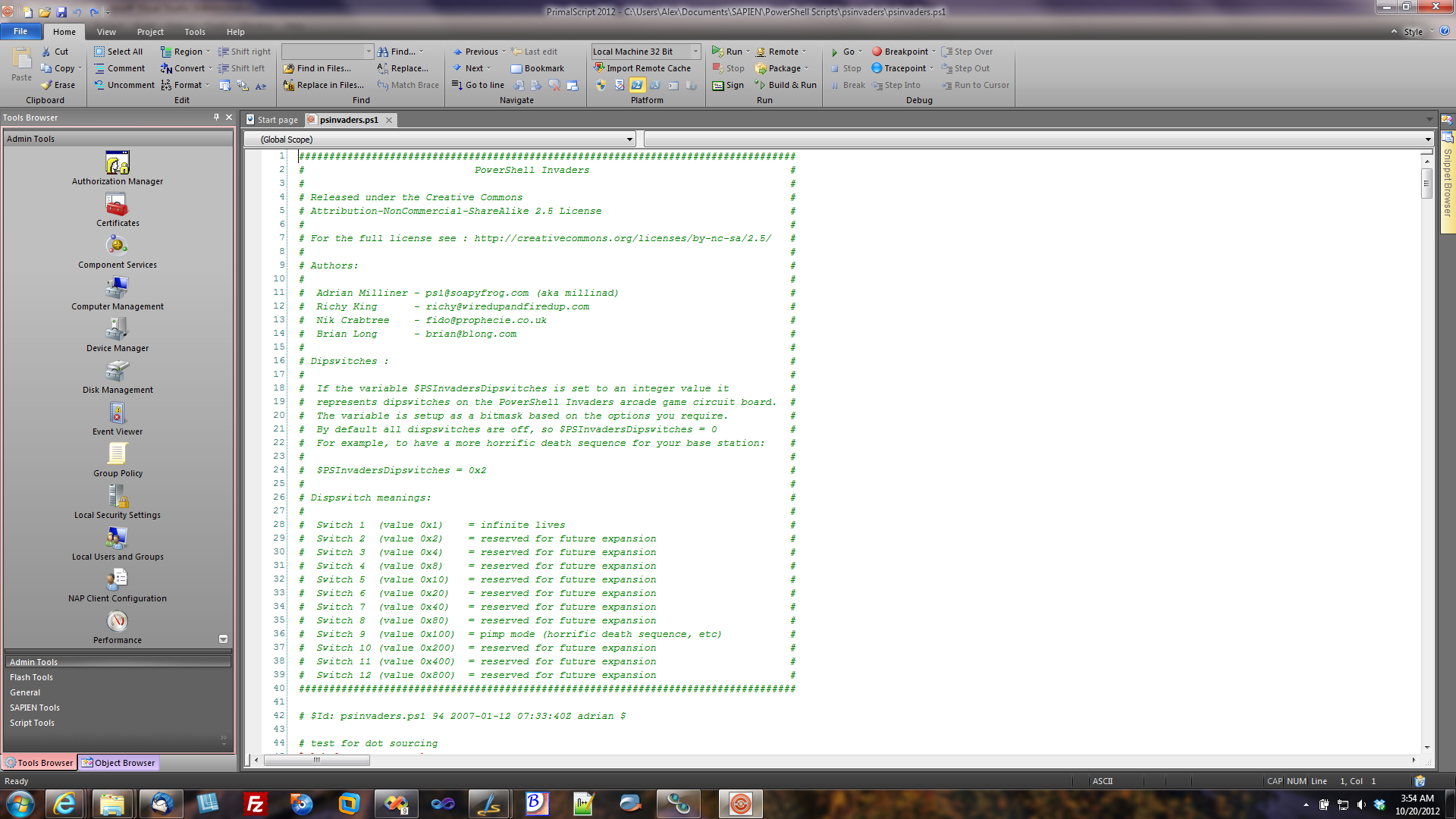The image size is (1456, 819).
Task: Toggle PowerShell V2 platform button
Action: (637, 85)
